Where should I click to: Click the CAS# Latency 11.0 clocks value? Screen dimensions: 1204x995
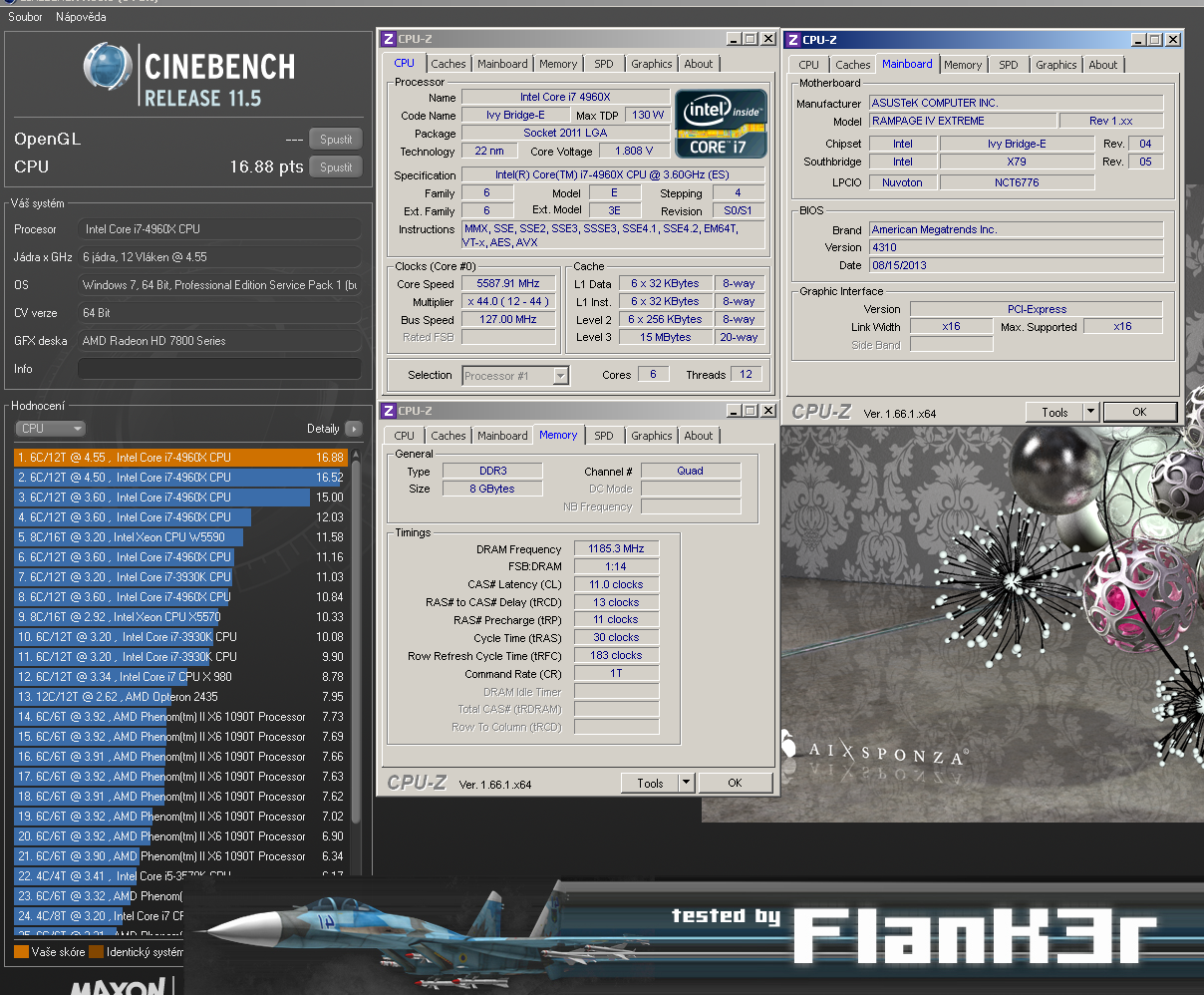point(616,584)
